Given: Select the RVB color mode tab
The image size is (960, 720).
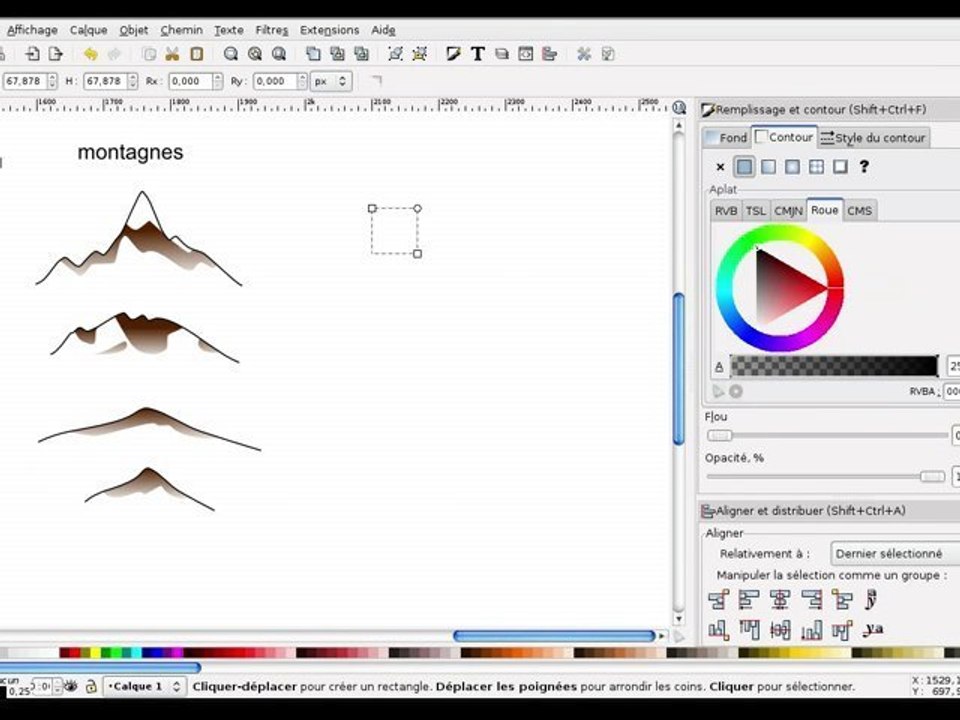Looking at the screenshot, I should (726, 211).
